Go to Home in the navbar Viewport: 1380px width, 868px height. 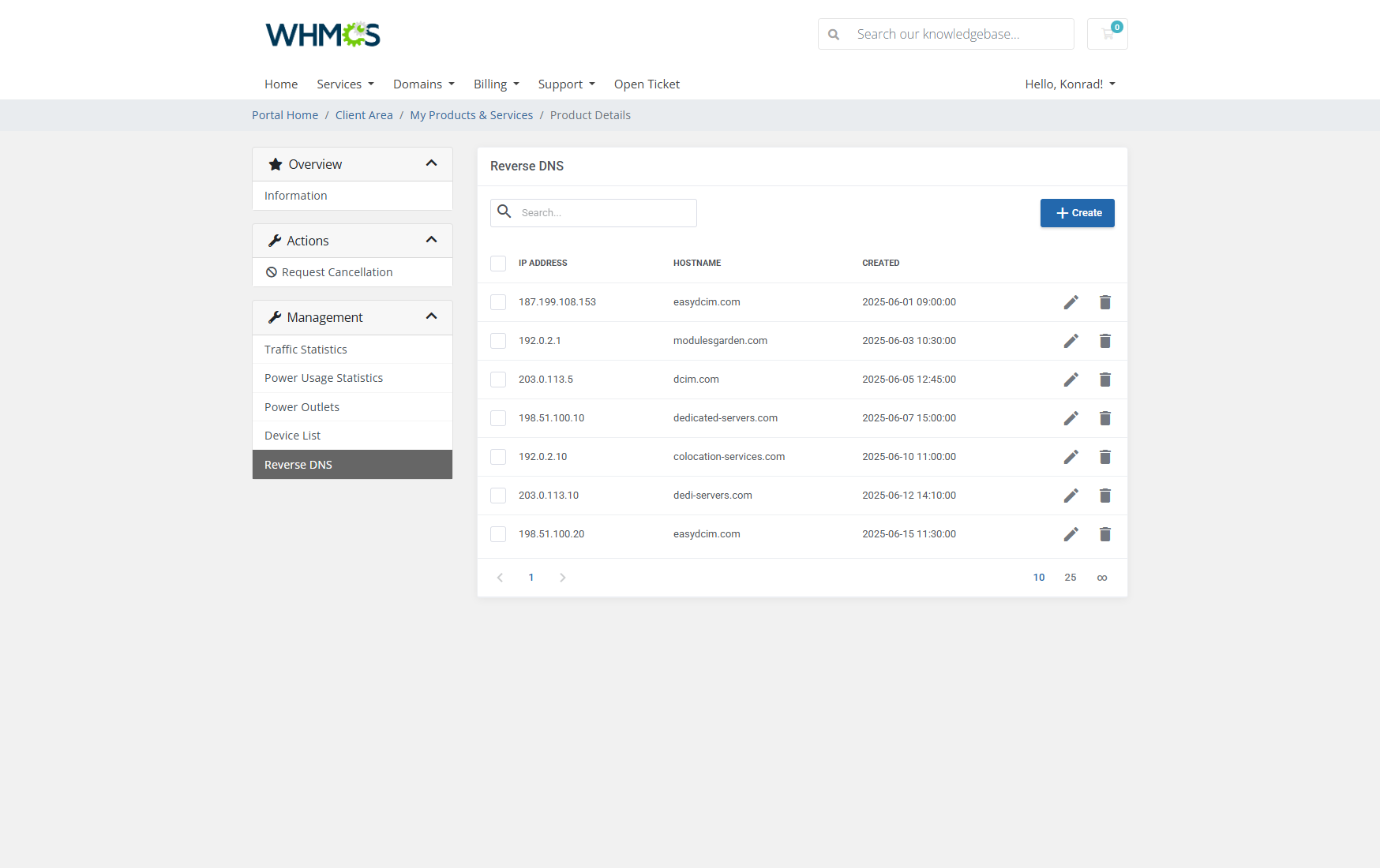click(281, 84)
